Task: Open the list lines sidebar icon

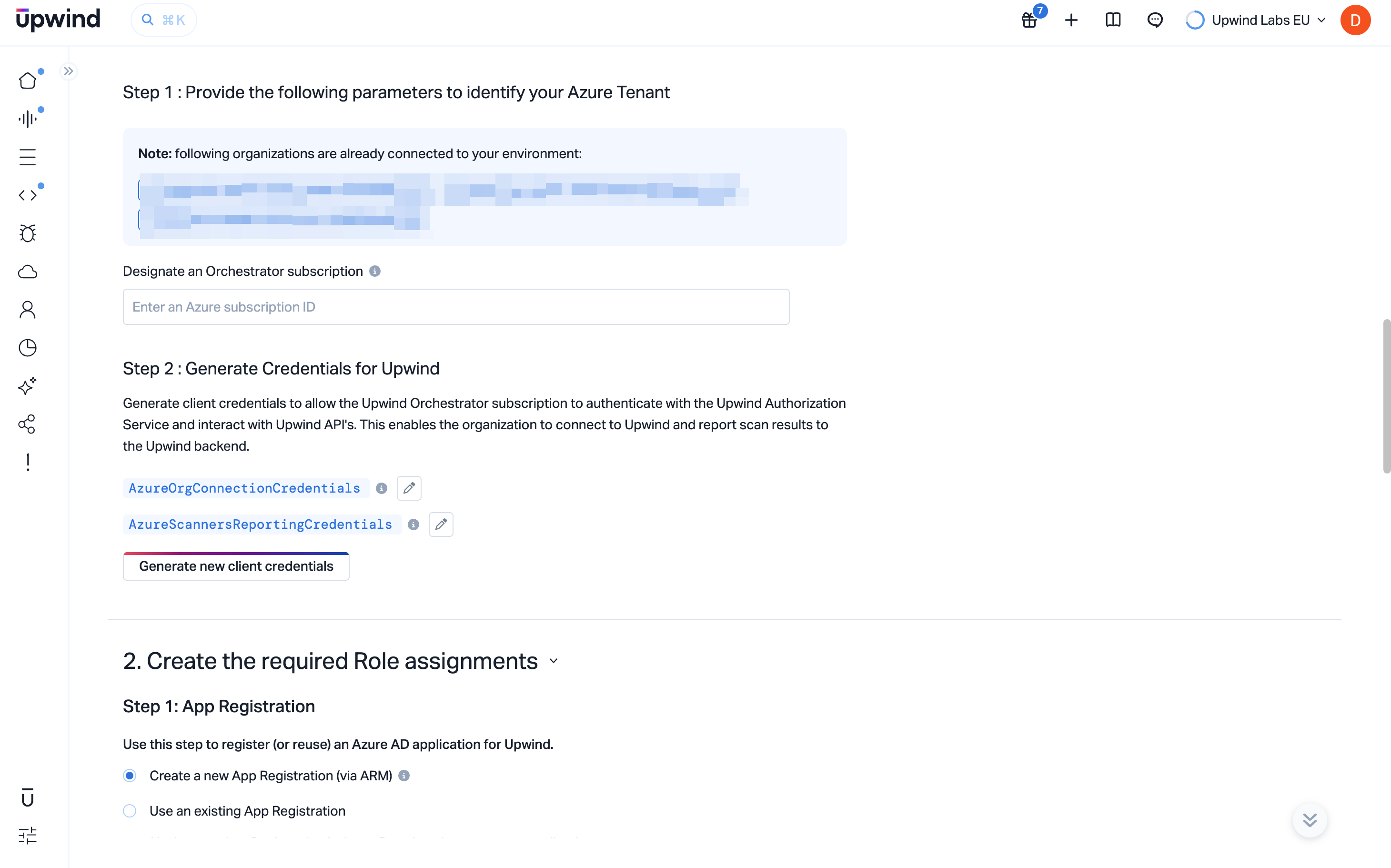Action: click(x=28, y=157)
